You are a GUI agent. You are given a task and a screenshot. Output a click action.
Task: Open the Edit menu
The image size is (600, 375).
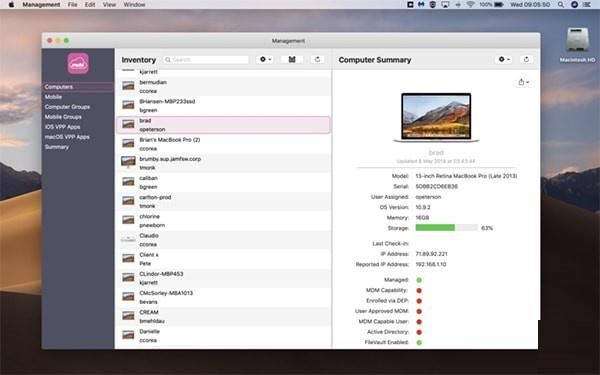pos(90,5)
